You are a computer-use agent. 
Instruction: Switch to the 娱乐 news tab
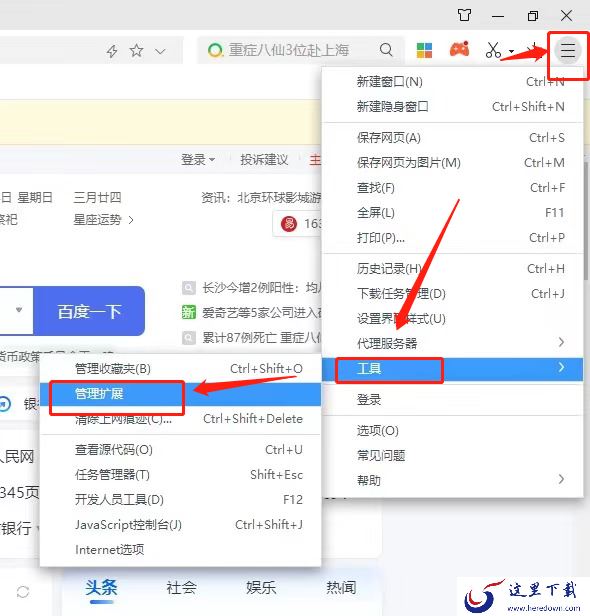coord(261,588)
